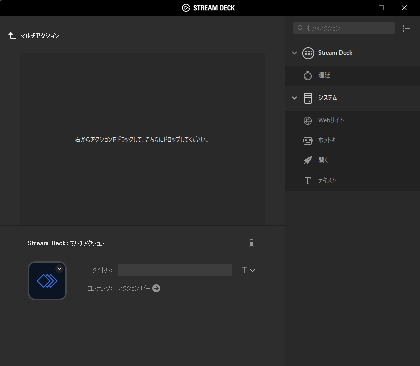
Task: Click the restore window button
Action: (x=382, y=7)
